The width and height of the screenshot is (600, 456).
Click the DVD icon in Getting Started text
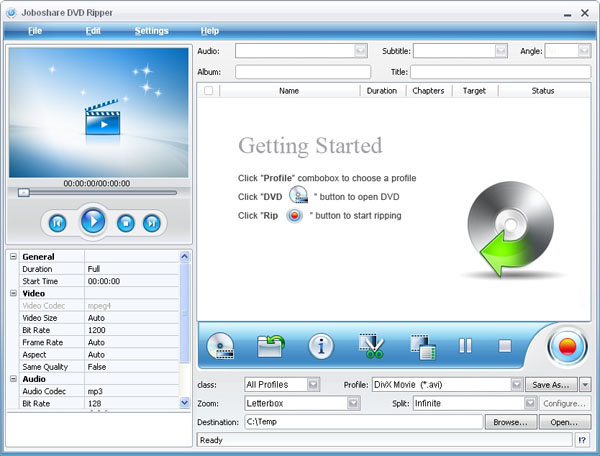[x=298, y=195]
